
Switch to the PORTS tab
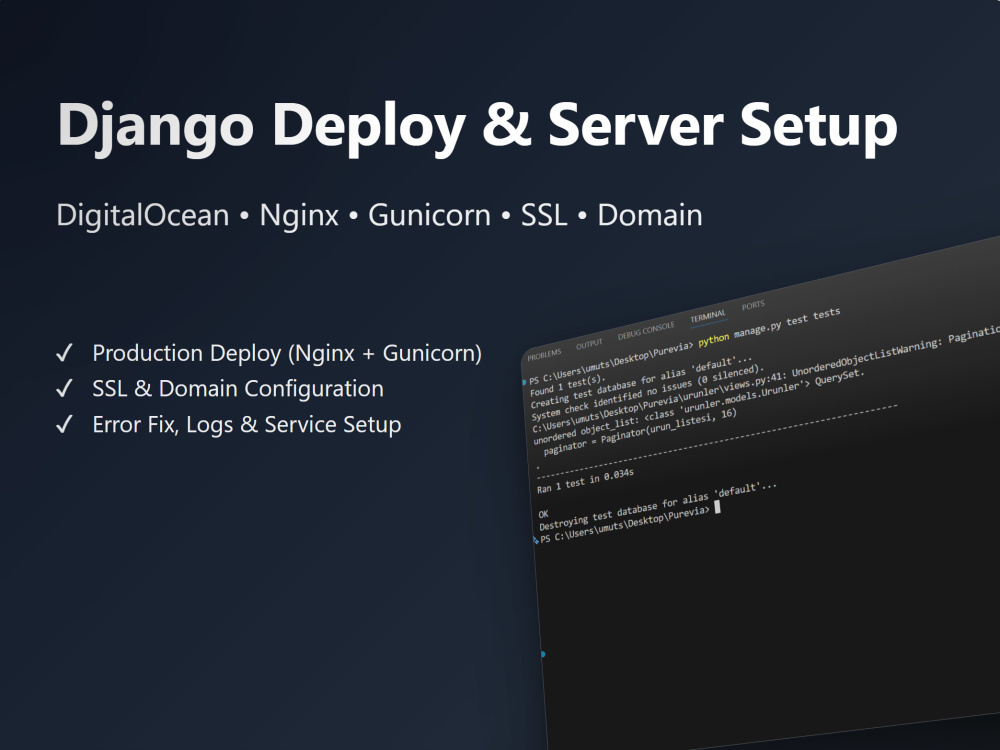point(753,305)
